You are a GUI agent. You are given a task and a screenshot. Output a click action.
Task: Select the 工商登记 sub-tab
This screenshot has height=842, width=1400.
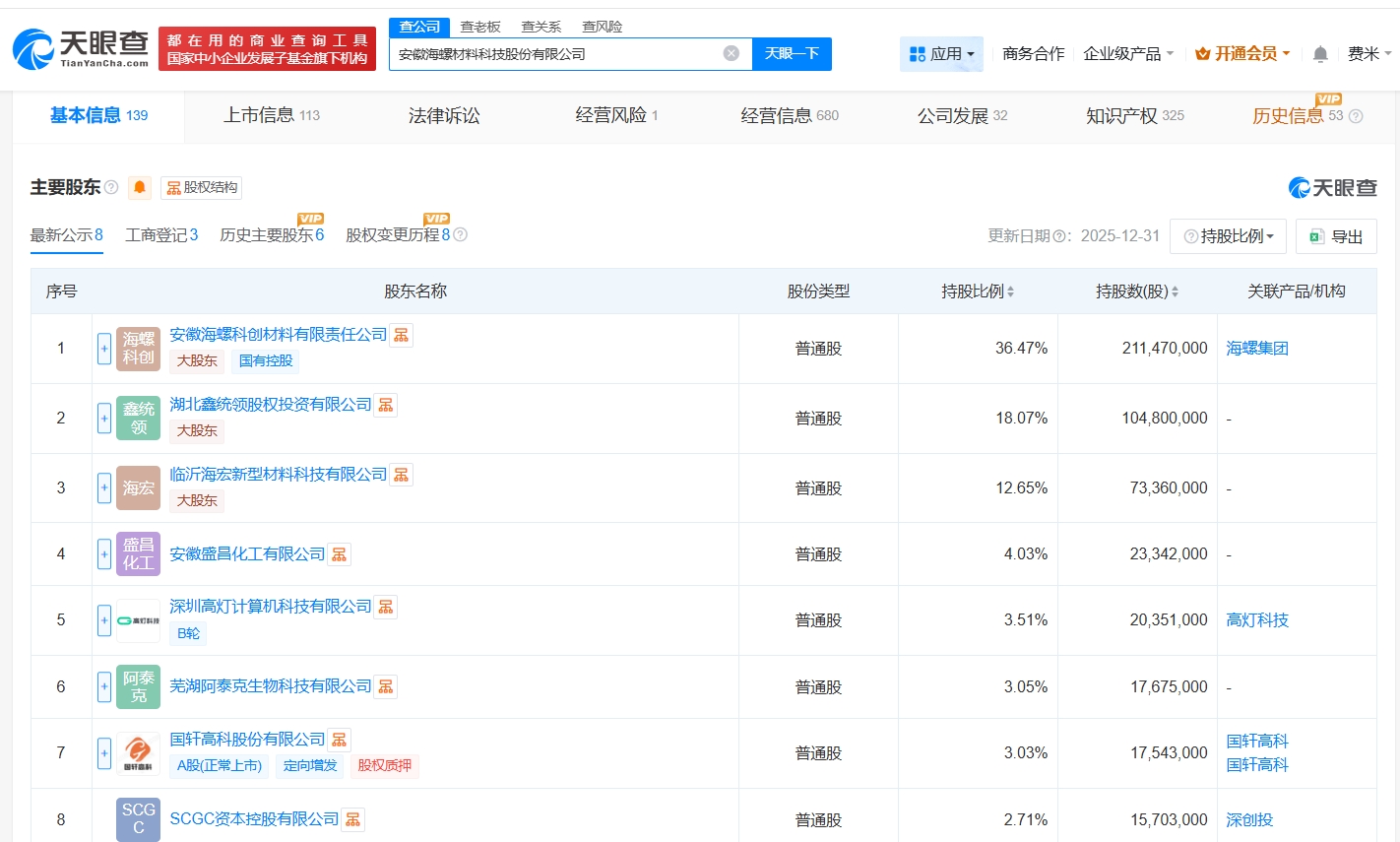(161, 234)
